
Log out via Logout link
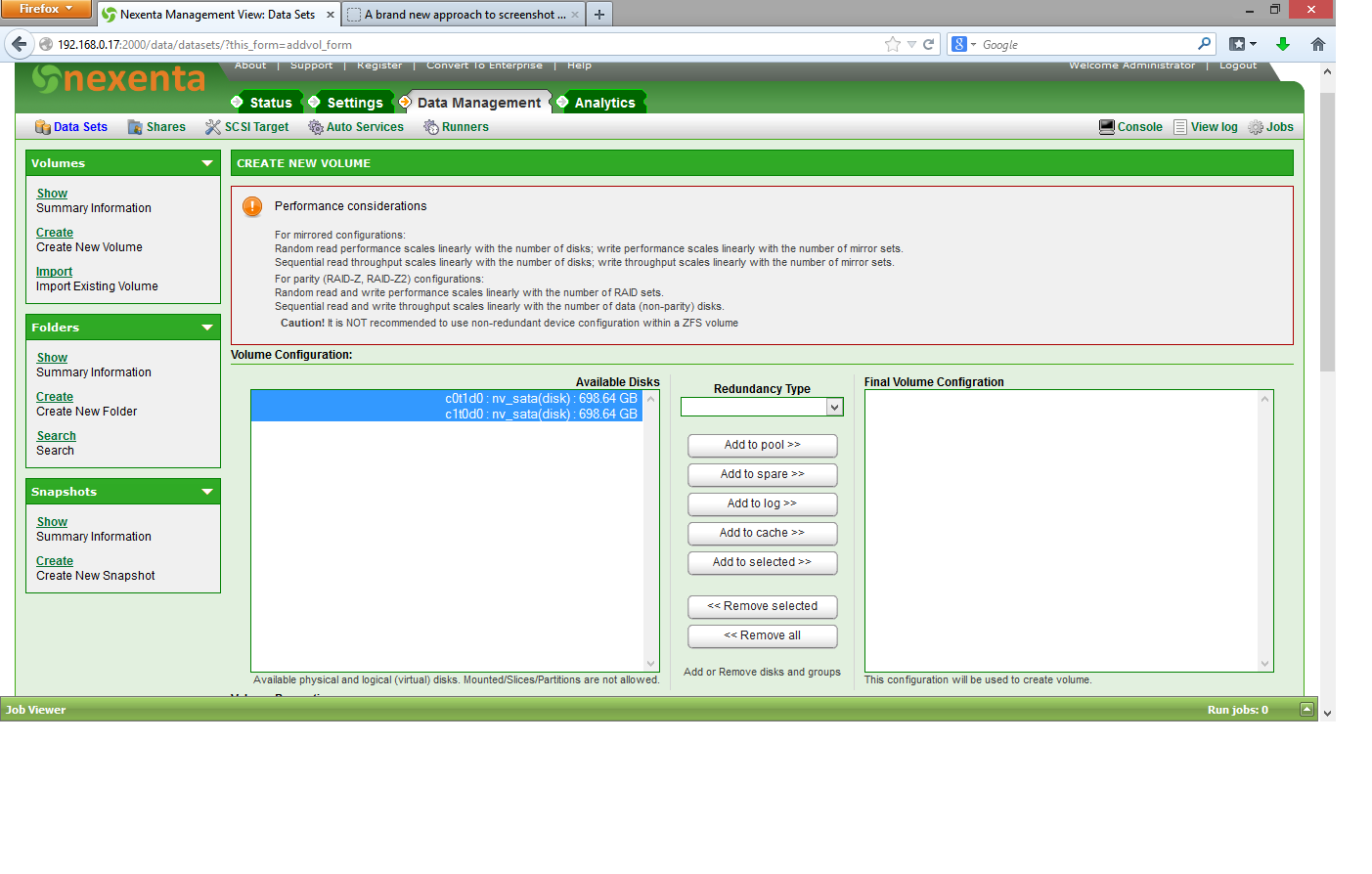pyautogui.click(x=1238, y=66)
